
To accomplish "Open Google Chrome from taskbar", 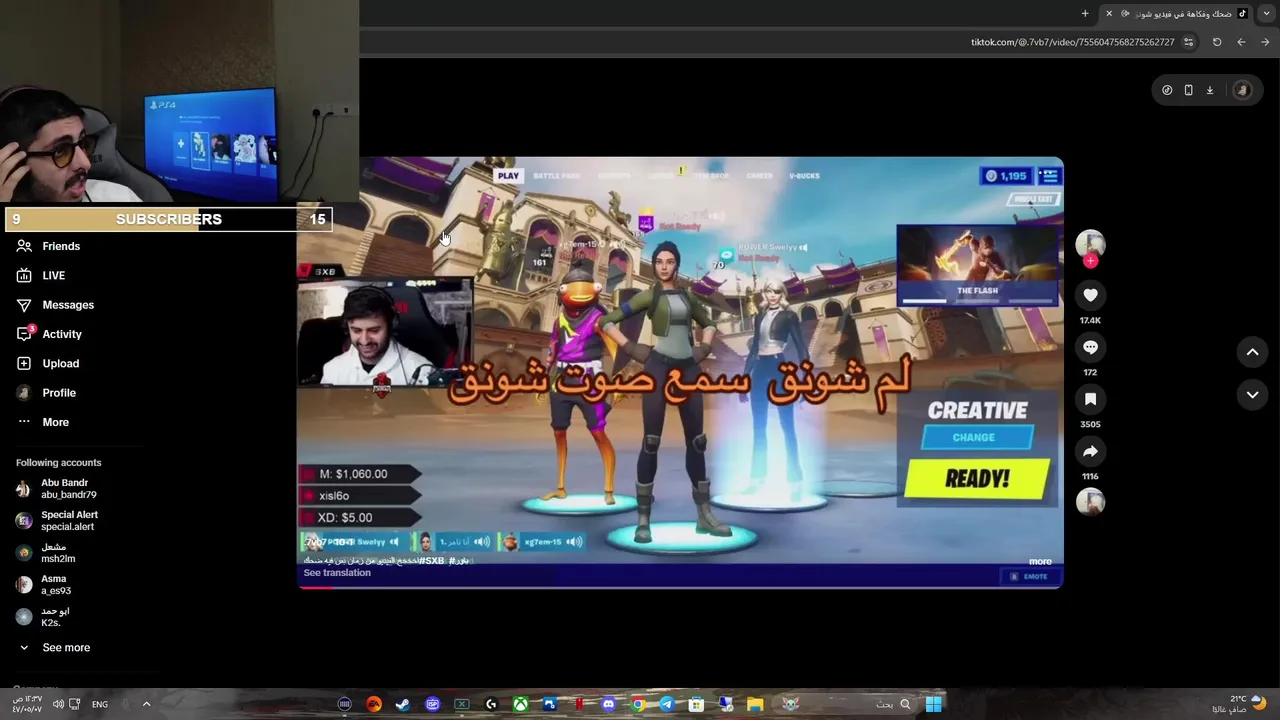I will point(637,704).
